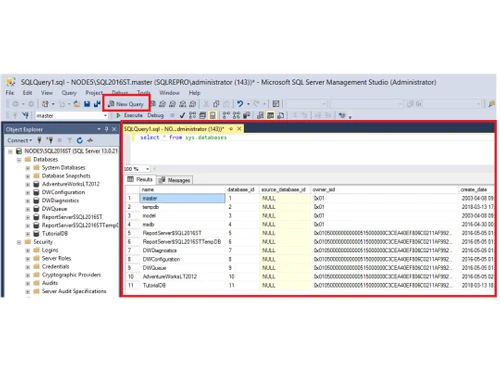Open the Query menu
This screenshot has width=500, height=375.
click(x=69, y=93)
